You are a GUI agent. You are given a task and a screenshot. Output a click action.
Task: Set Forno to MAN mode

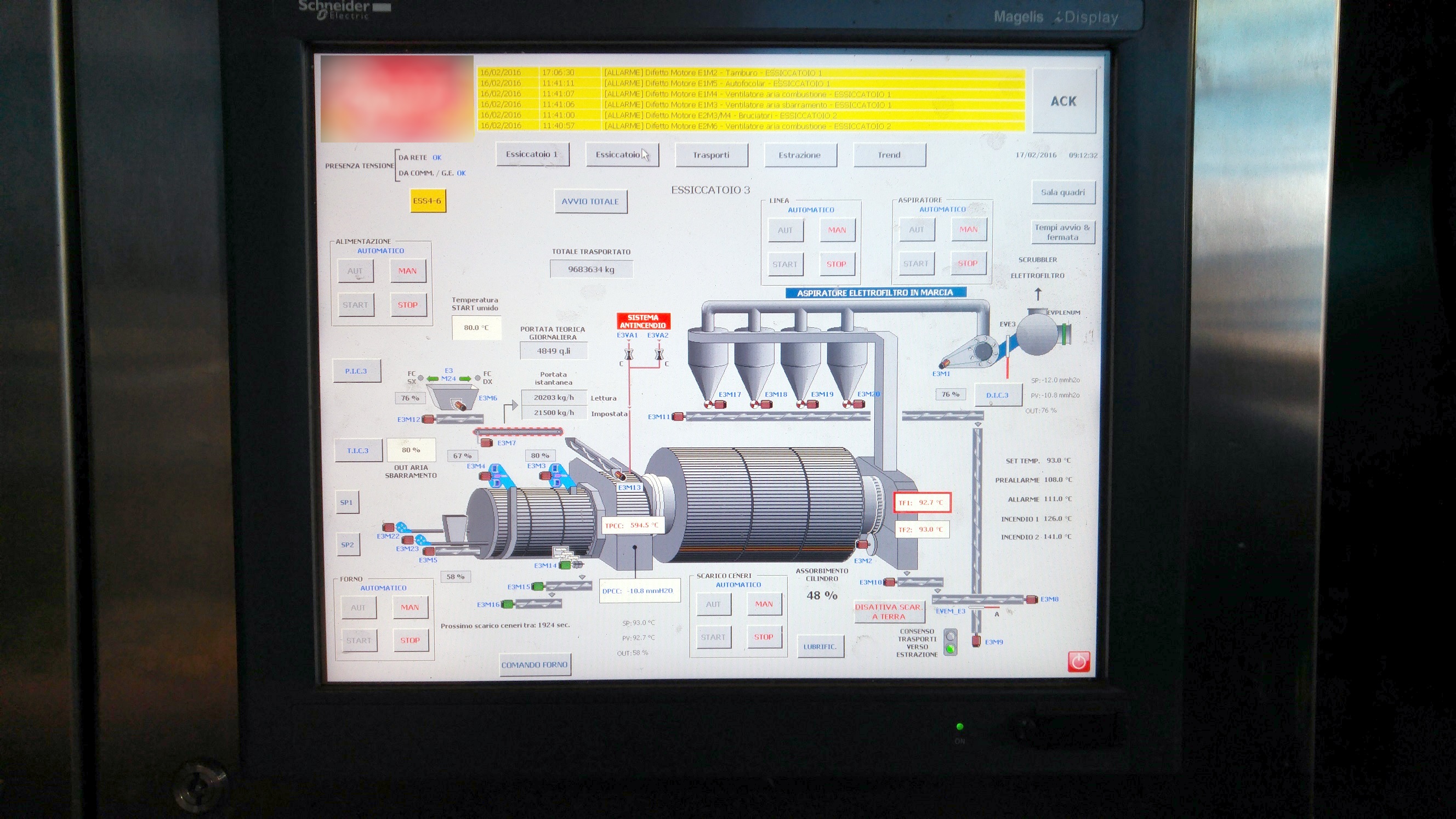411,607
